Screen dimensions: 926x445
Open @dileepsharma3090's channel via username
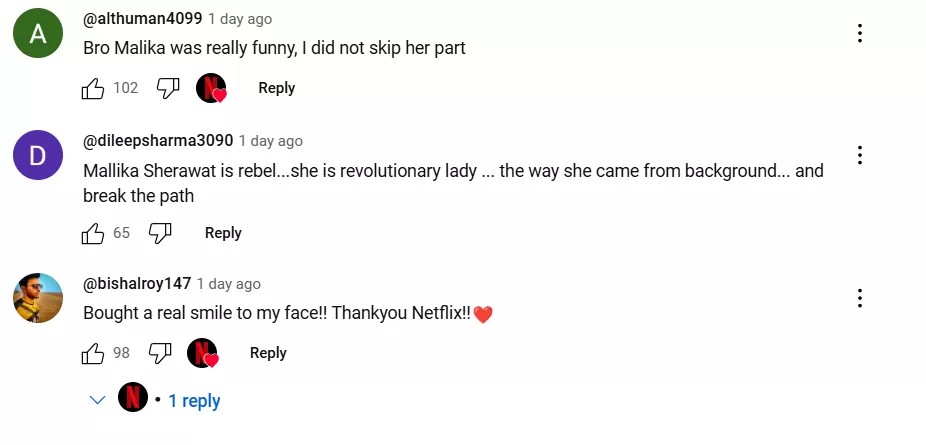point(158,141)
